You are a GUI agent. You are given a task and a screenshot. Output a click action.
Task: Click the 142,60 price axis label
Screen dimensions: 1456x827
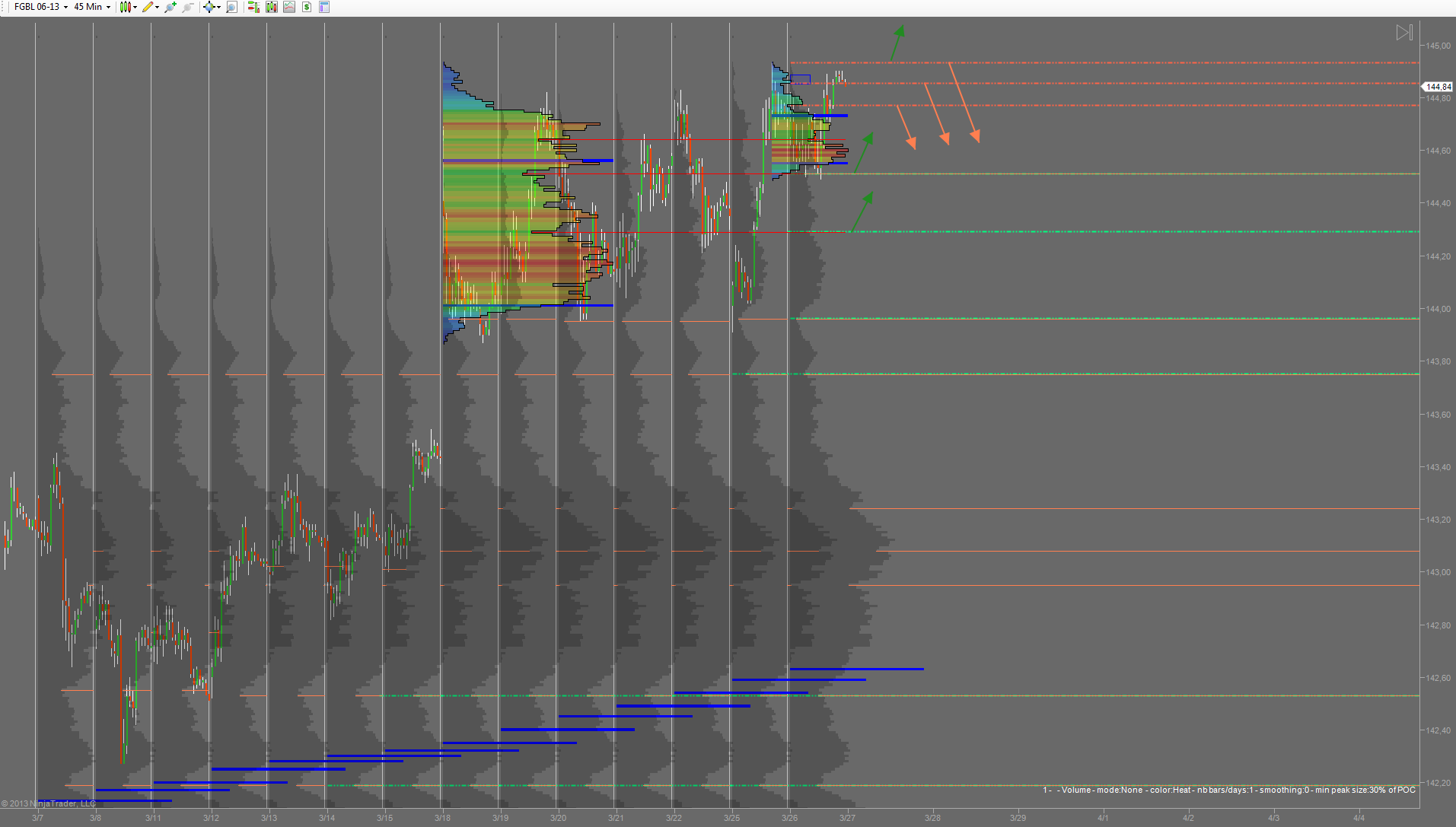click(1438, 678)
